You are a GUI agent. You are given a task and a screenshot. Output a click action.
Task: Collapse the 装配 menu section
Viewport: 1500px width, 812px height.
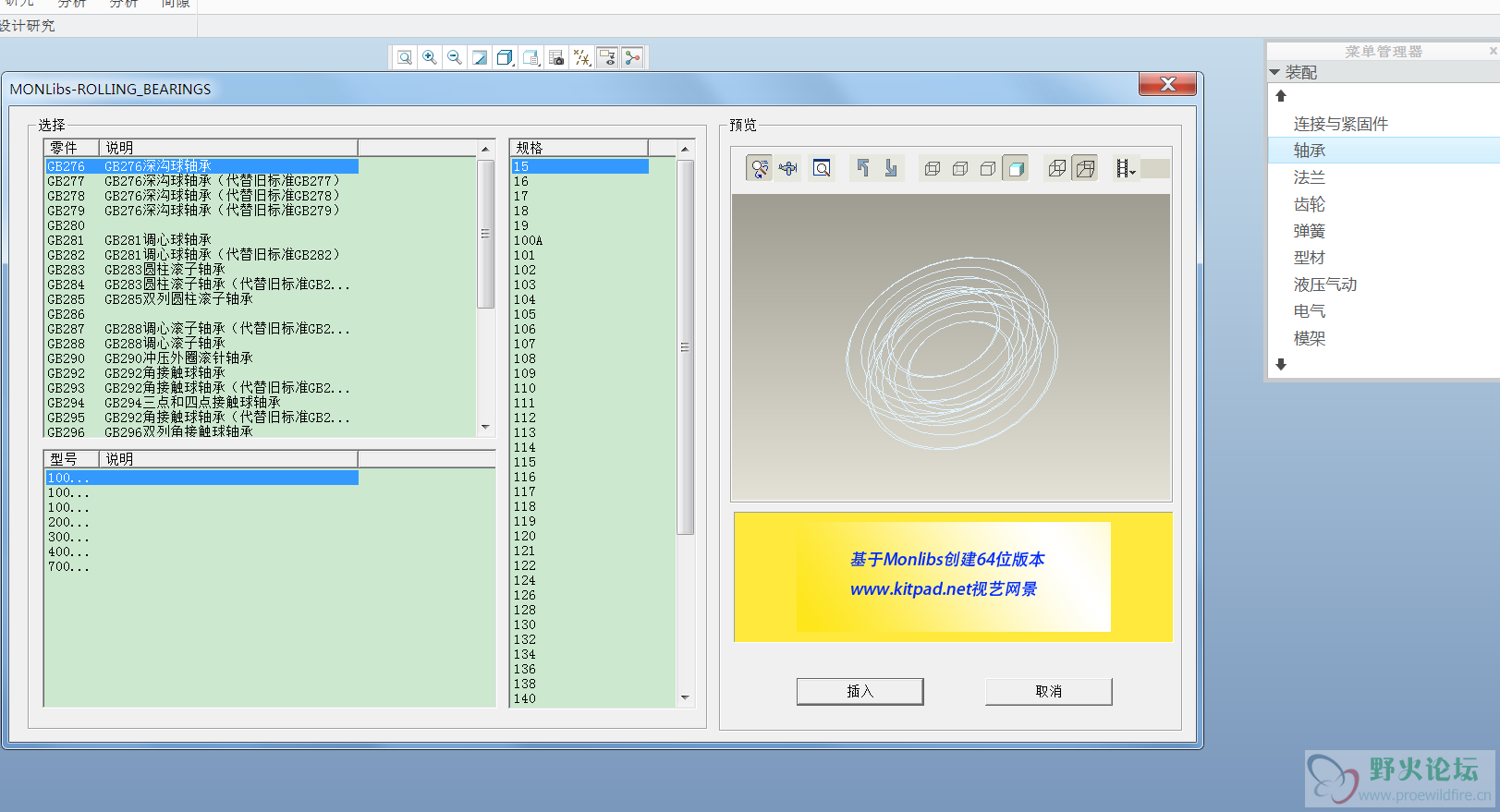(x=1274, y=72)
